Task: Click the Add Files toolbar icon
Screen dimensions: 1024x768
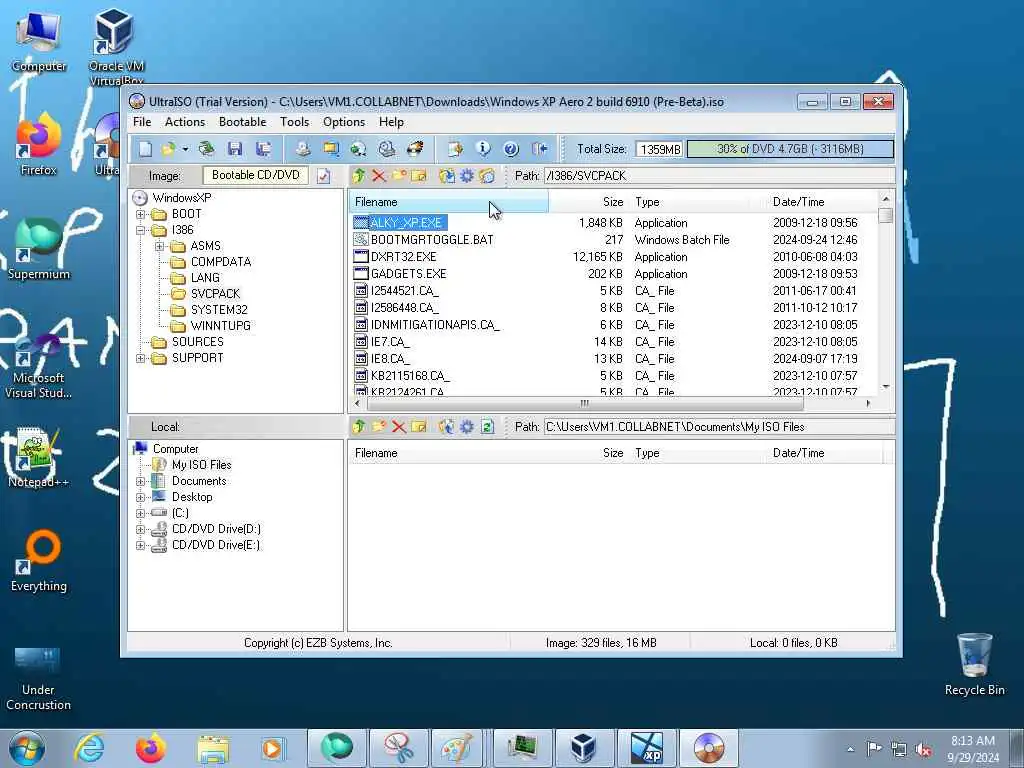Action: coord(455,149)
